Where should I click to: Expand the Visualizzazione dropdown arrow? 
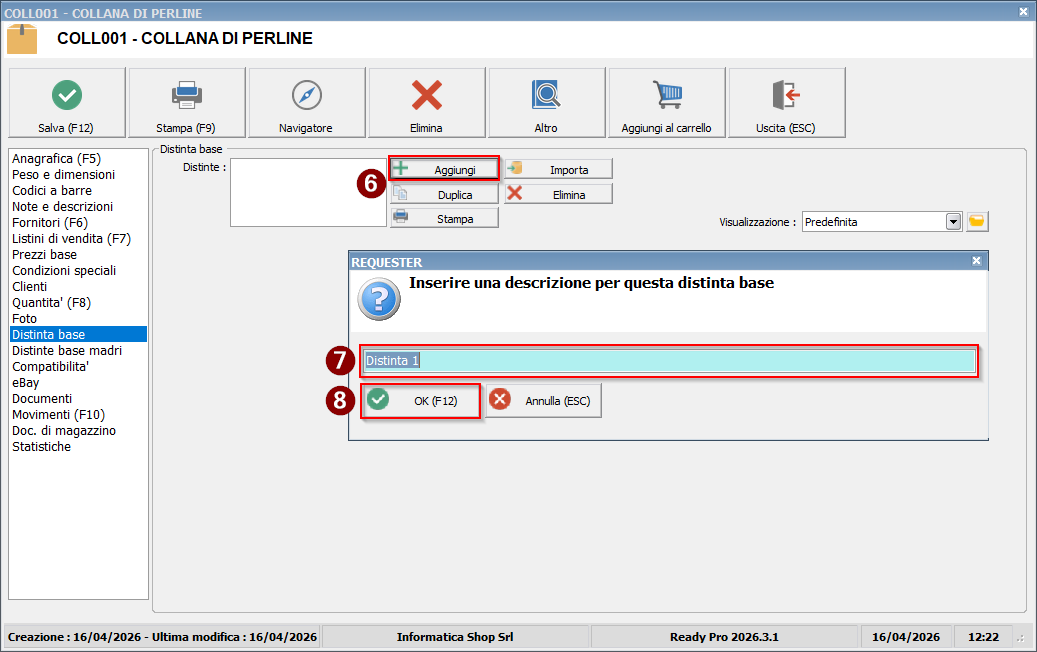pyautogui.click(x=953, y=221)
